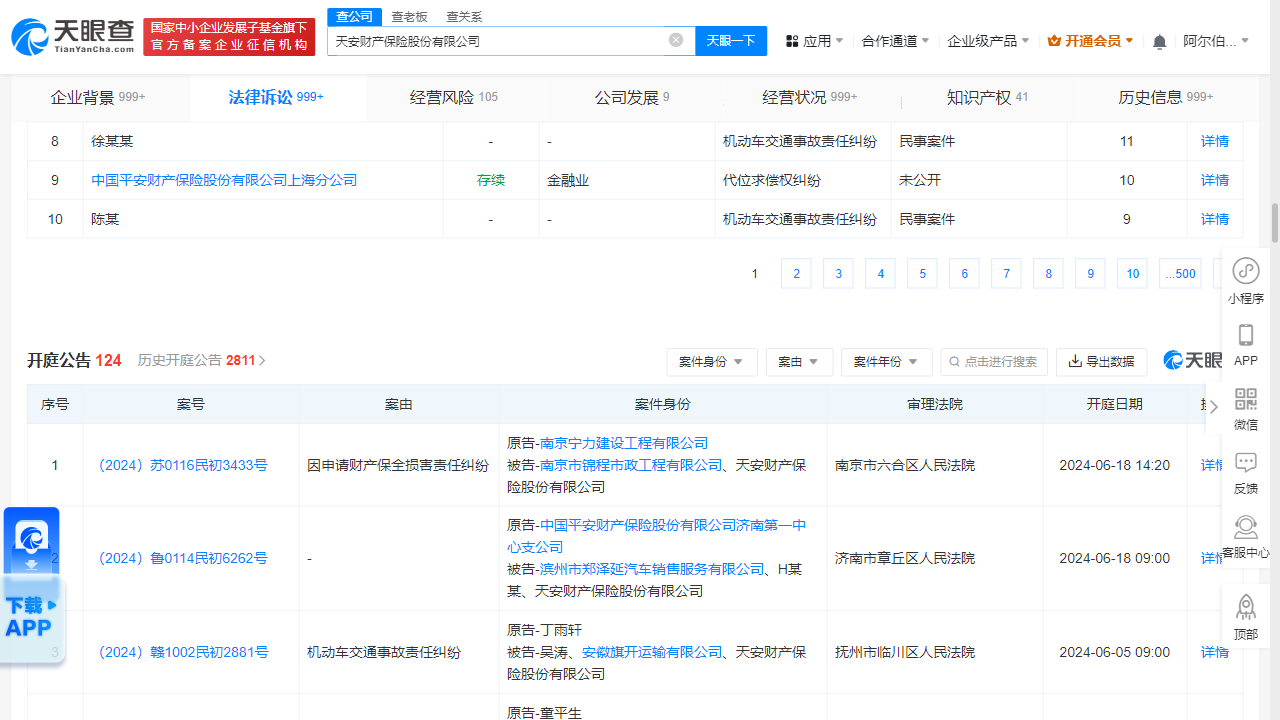The width and height of the screenshot is (1280, 720).
Task: Click 开通会员 membership button
Action: click(x=1090, y=41)
